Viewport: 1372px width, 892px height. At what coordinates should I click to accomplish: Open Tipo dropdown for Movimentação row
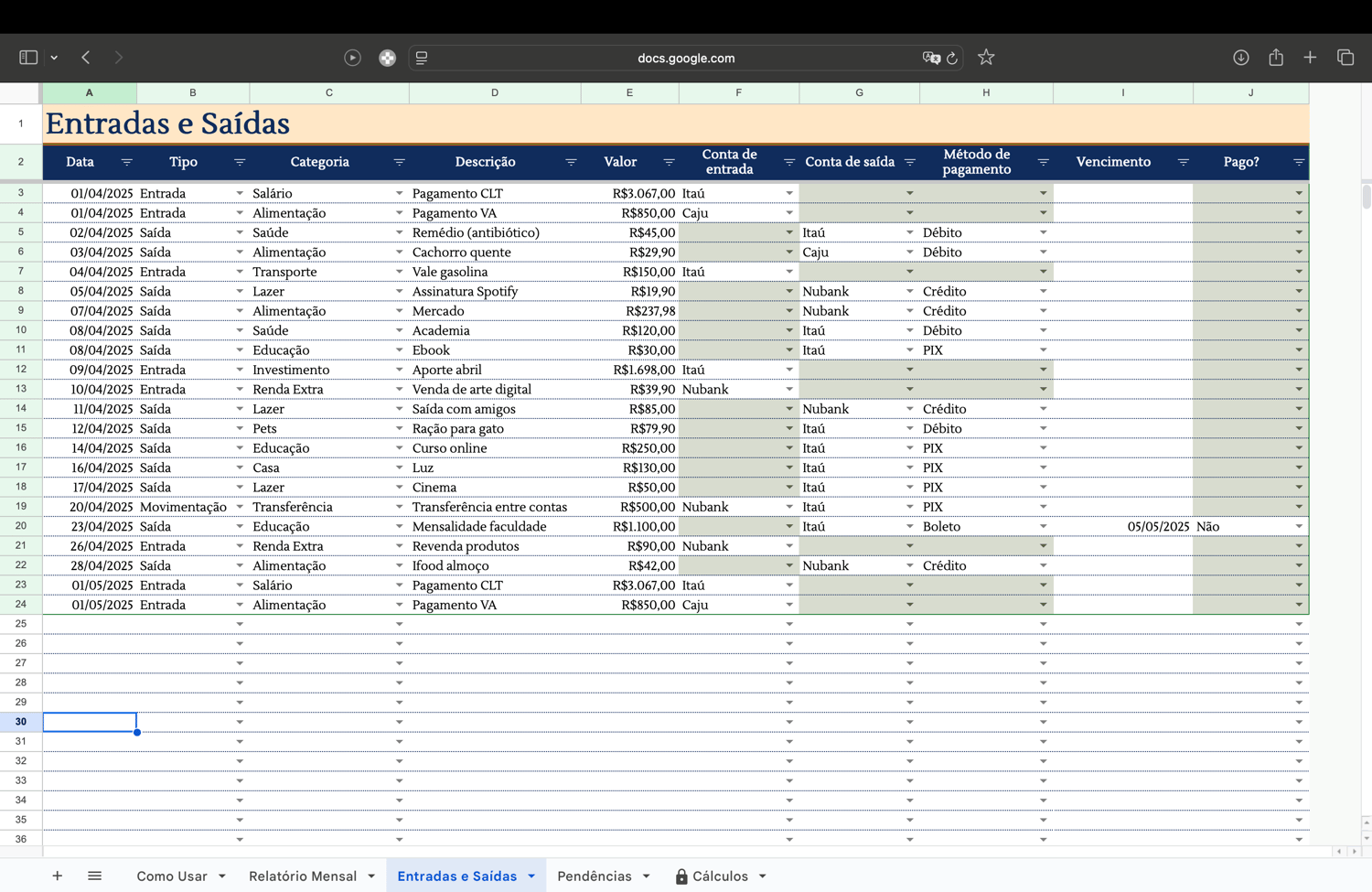tap(240, 507)
